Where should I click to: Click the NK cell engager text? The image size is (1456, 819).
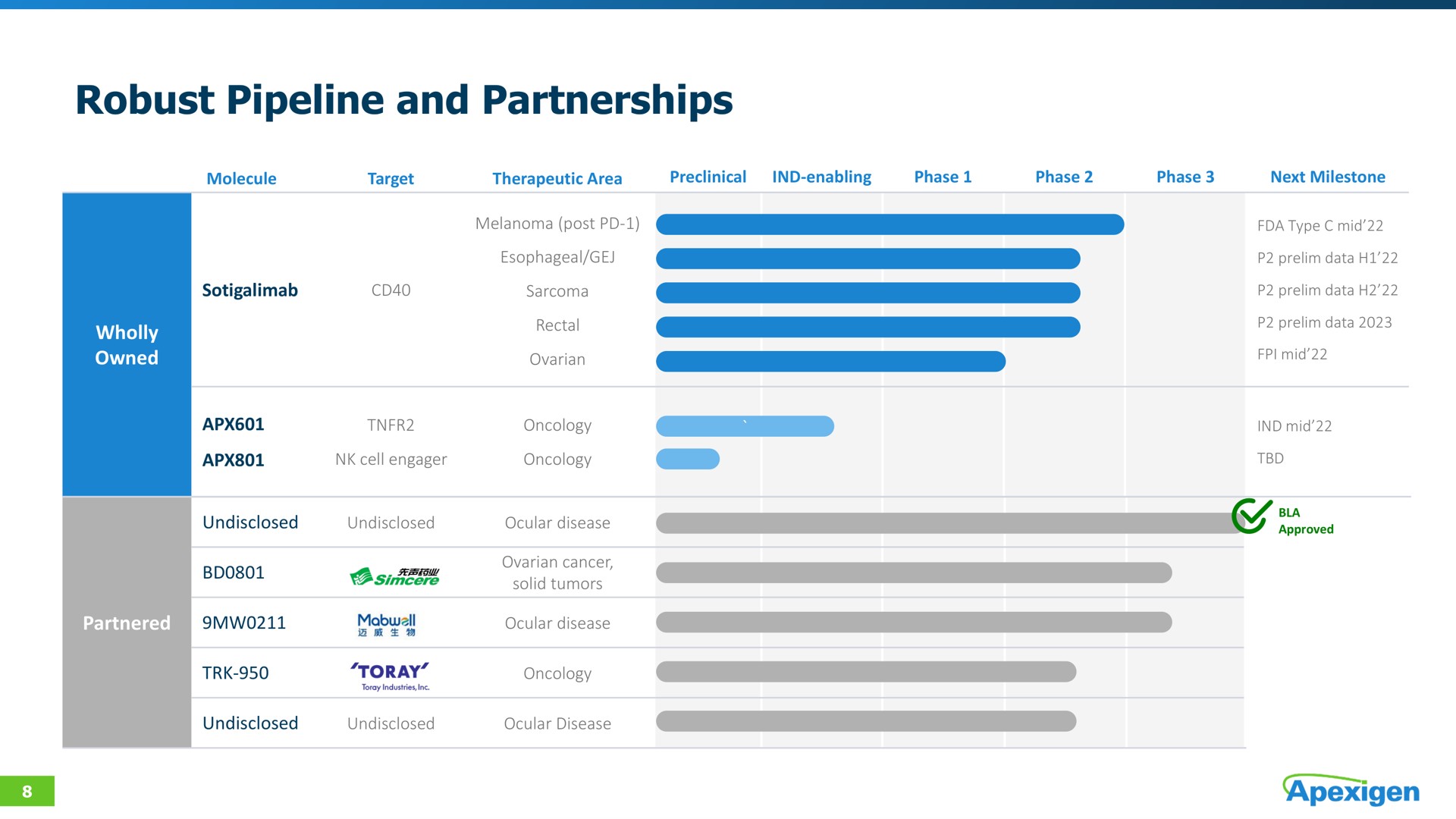pos(391,460)
